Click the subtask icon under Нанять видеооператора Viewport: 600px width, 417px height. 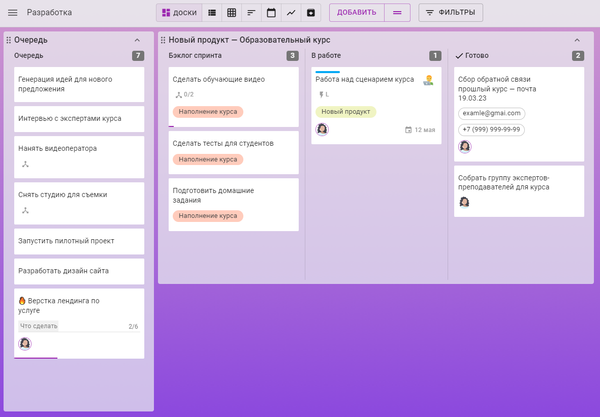tap(25, 164)
